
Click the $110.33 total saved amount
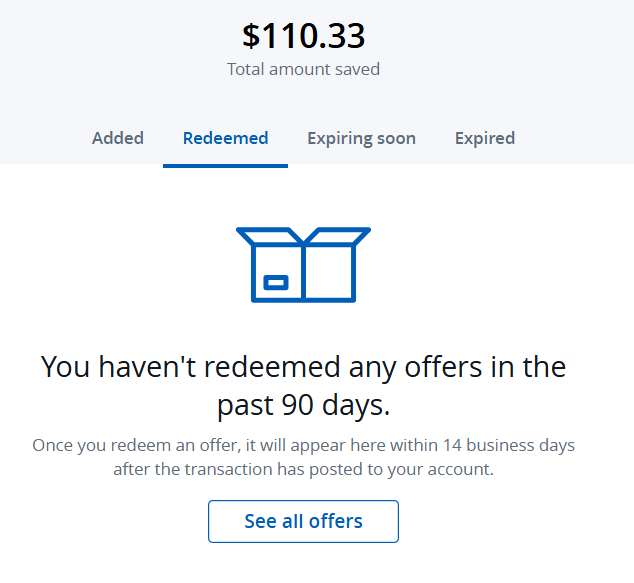point(303,36)
